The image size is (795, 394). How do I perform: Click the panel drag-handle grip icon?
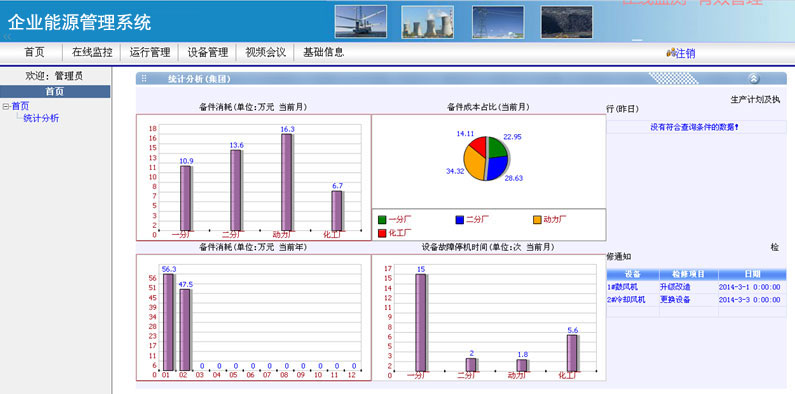pyautogui.click(x=144, y=79)
